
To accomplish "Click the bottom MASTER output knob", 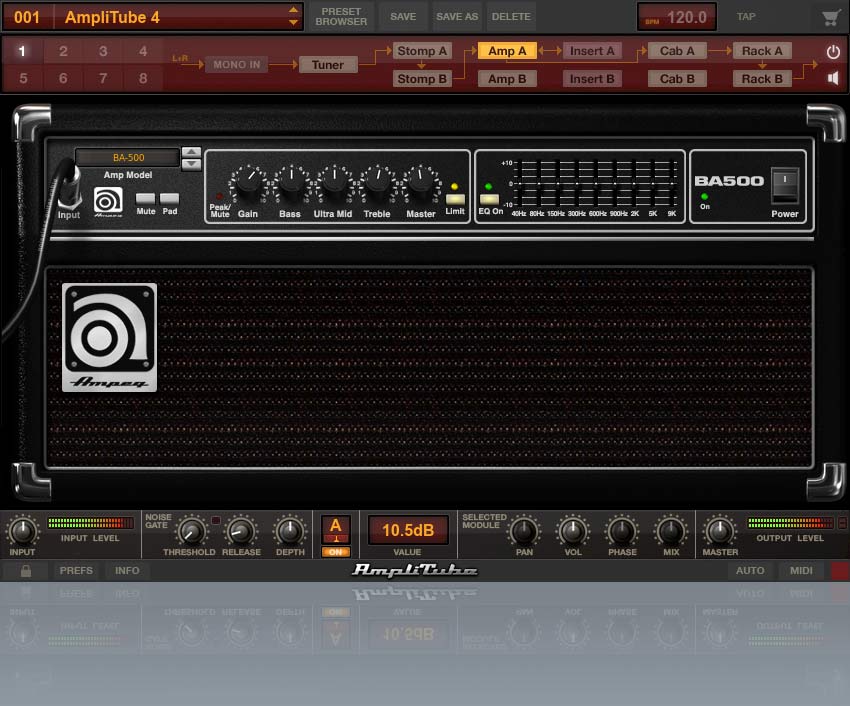I will pyautogui.click(x=720, y=531).
